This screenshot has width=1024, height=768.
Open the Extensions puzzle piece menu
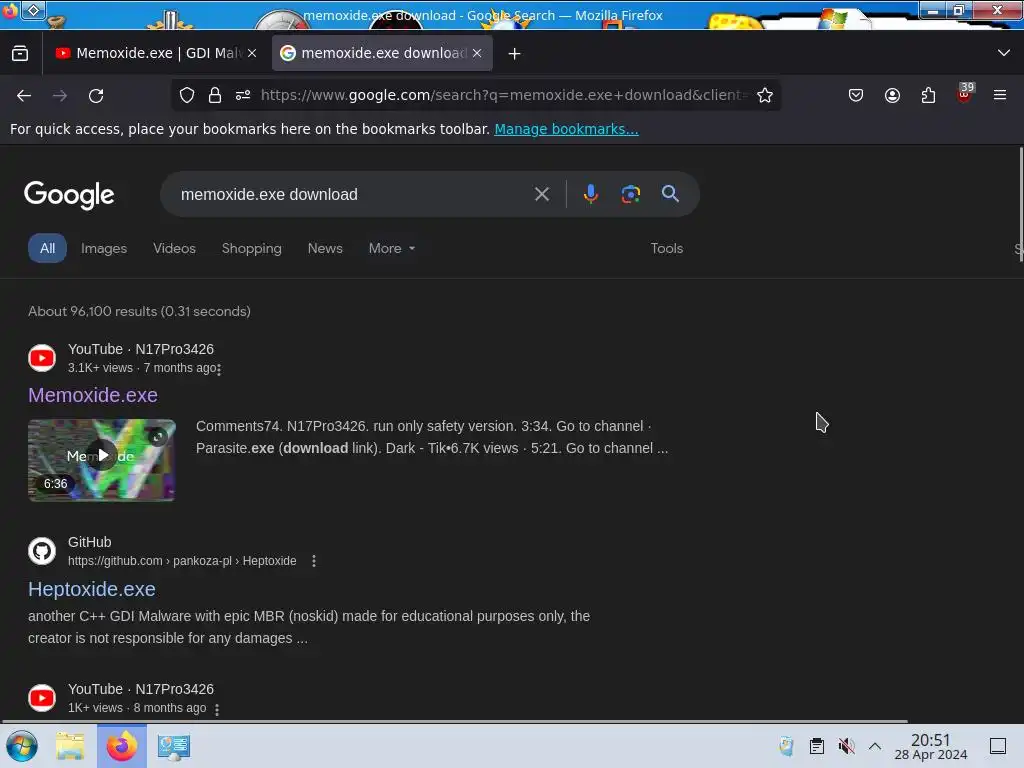click(x=928, y=95)
